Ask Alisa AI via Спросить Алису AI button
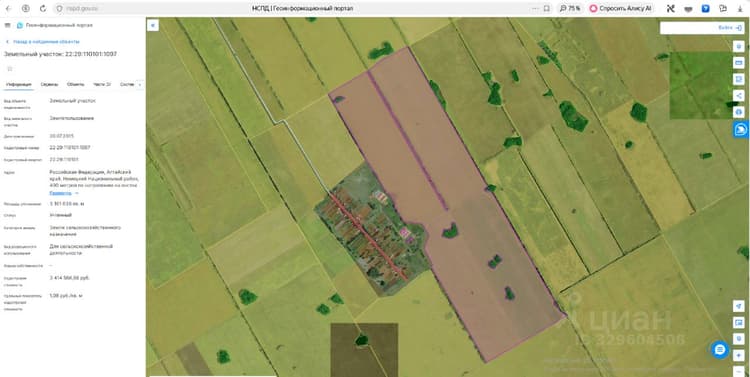750x377 pixels. coord(621,9)
